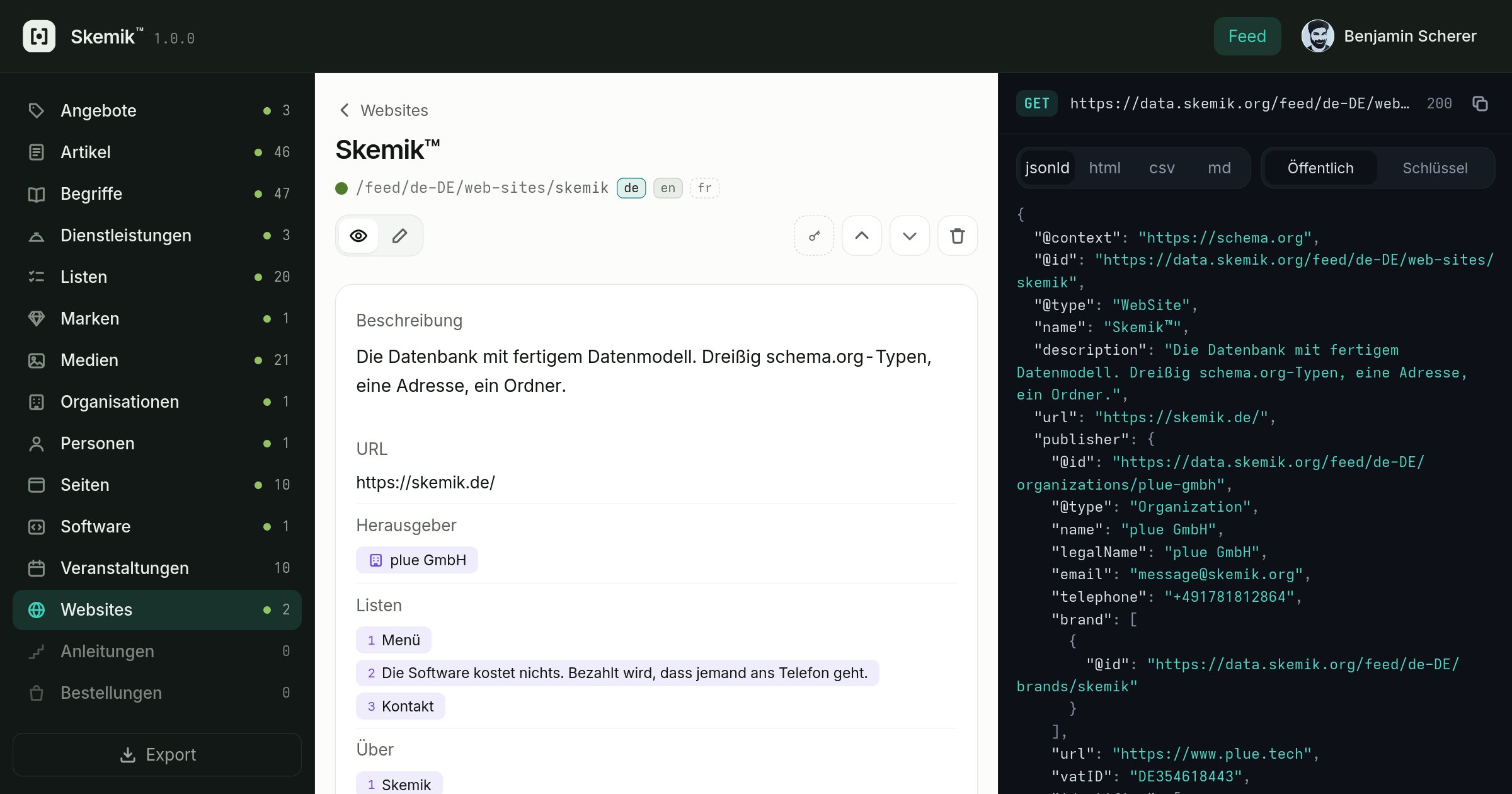Viewport: 1512px width, 794px height.
Task: Open Angebote in the sidebar
Action: click(157, 110)
